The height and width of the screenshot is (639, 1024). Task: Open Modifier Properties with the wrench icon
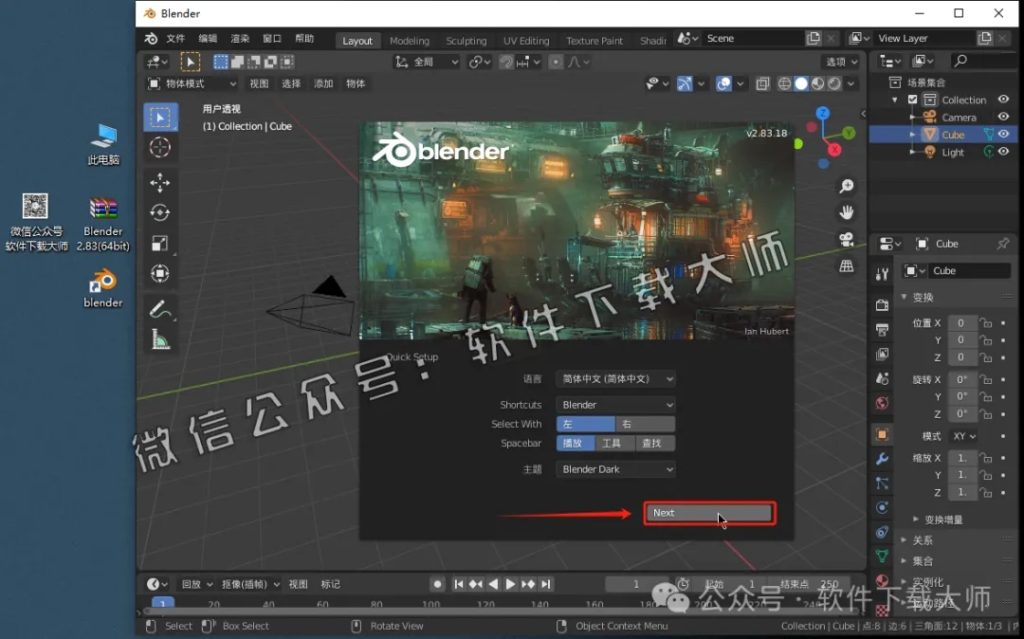click(883, 458)
